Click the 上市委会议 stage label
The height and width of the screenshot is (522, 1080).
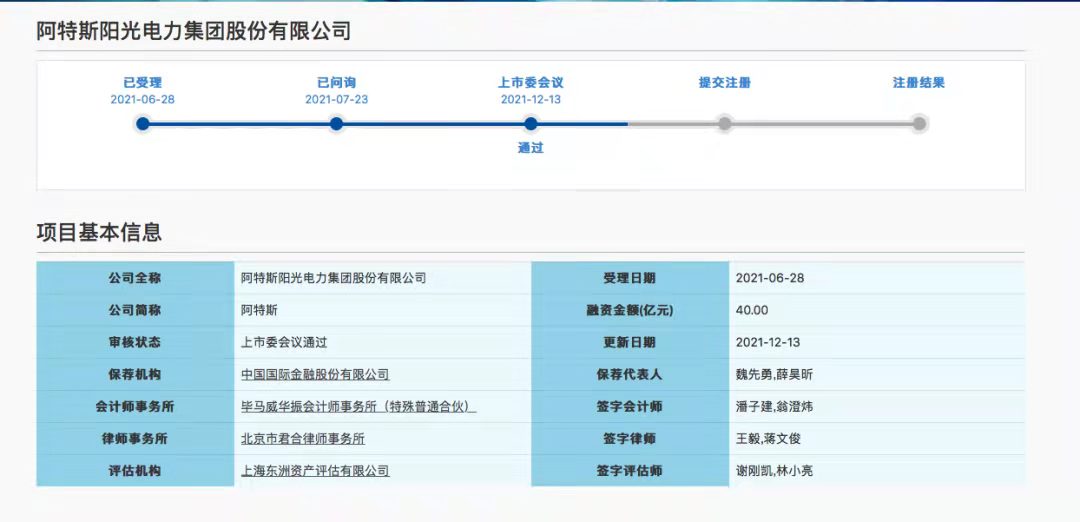pyautogui.click(x=531, y=83)
